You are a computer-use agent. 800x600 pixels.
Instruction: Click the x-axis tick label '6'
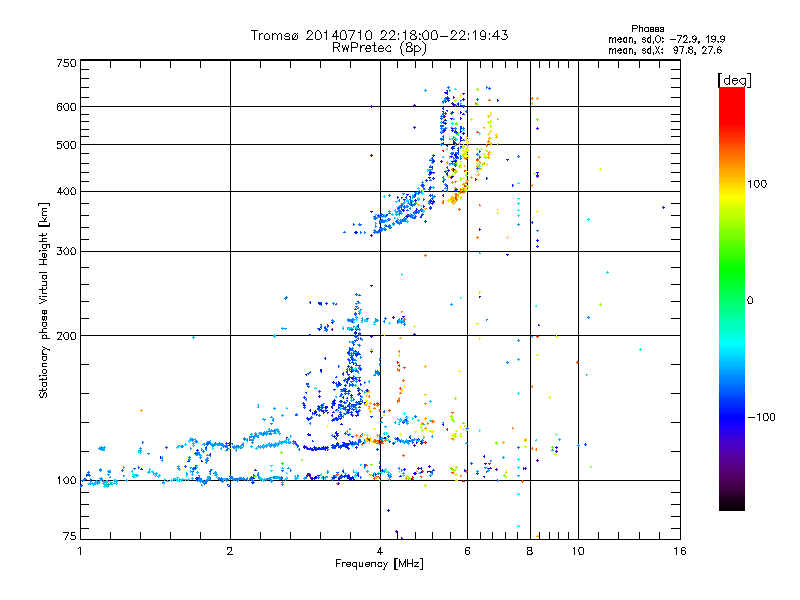[467, 551]
